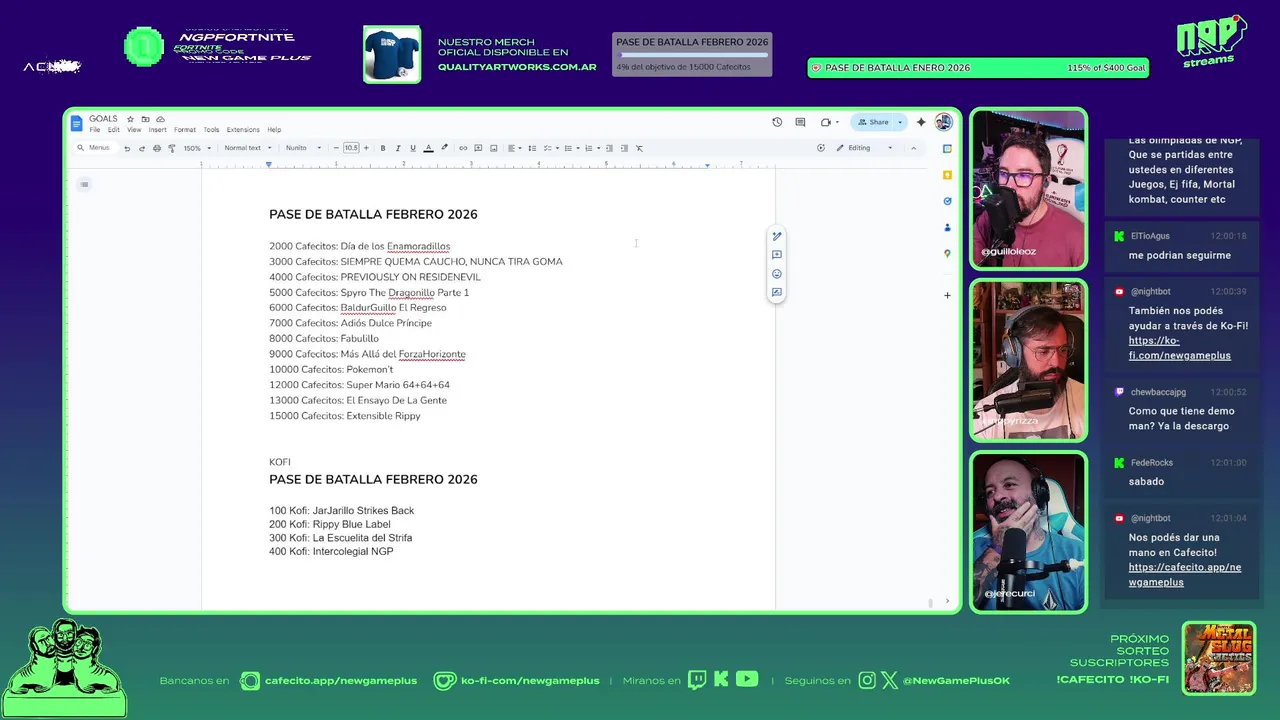Click the floating add comment icon
The width and height of the screenshot is (1280, 720).
click(x=776, y=255)
